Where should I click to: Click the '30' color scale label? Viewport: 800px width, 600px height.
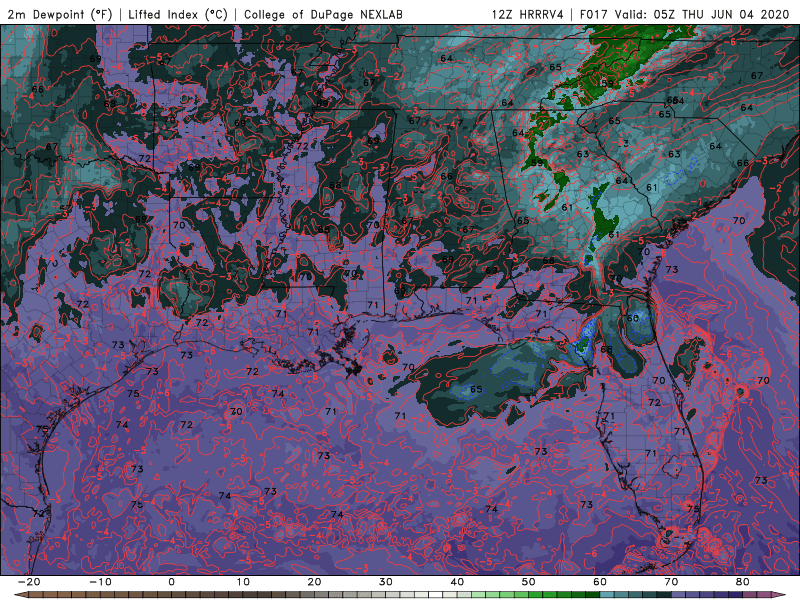point(386,582)
